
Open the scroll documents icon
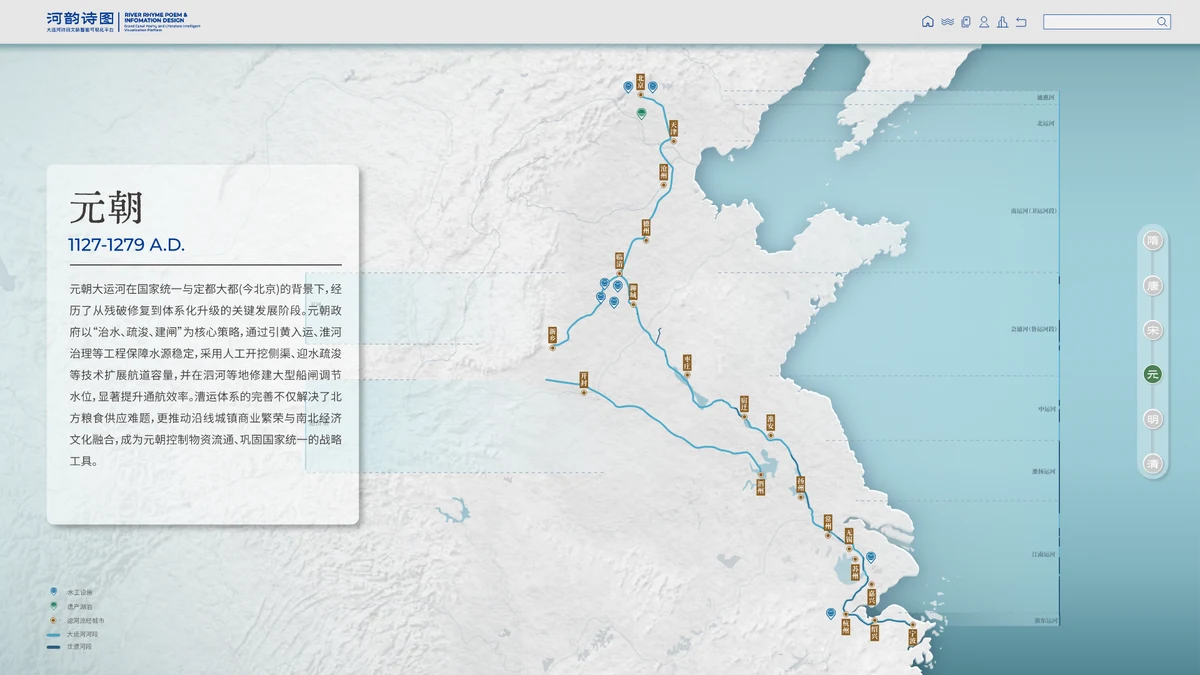(966, 22)
